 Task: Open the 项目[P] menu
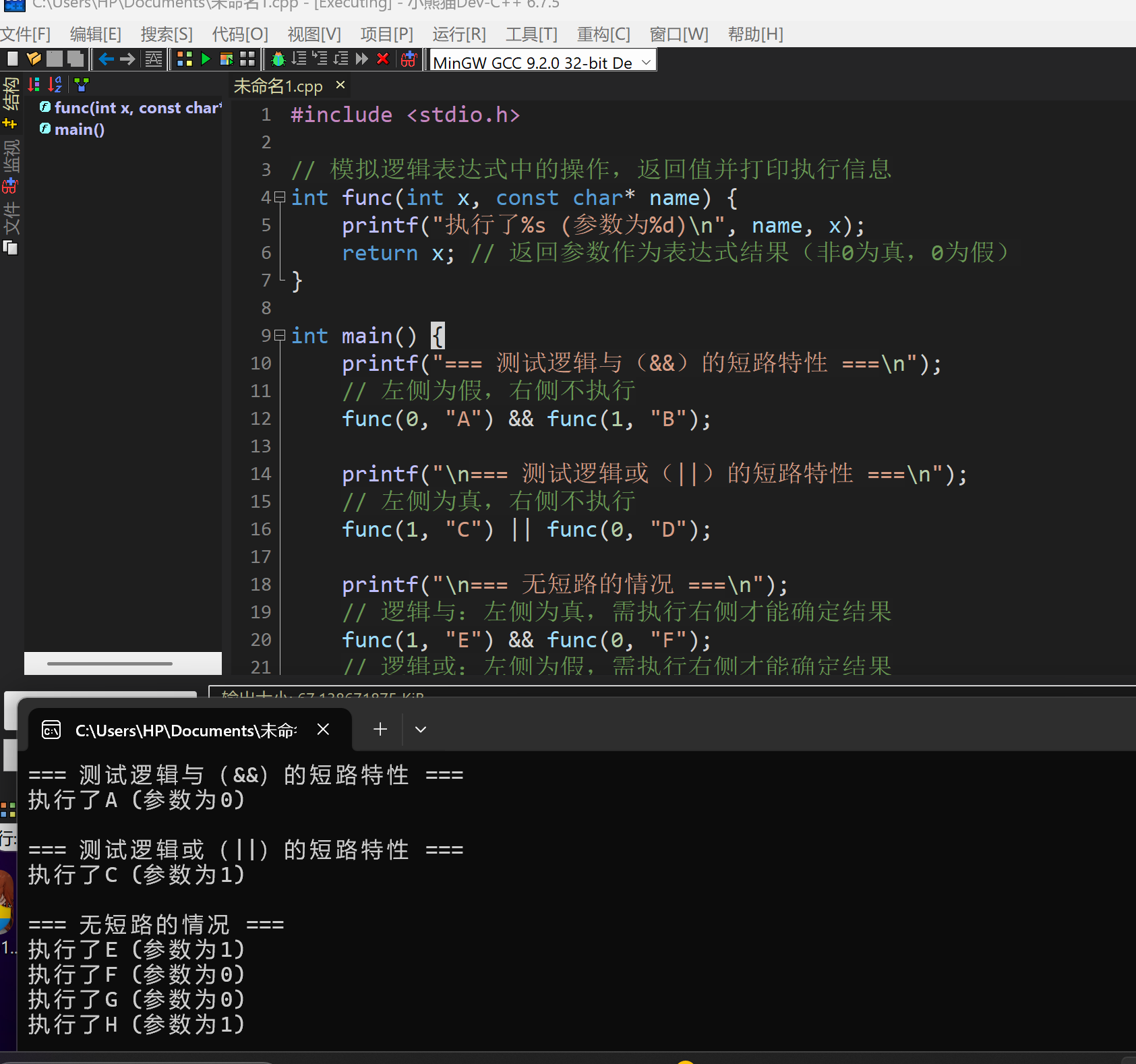(x=386, y=34)
